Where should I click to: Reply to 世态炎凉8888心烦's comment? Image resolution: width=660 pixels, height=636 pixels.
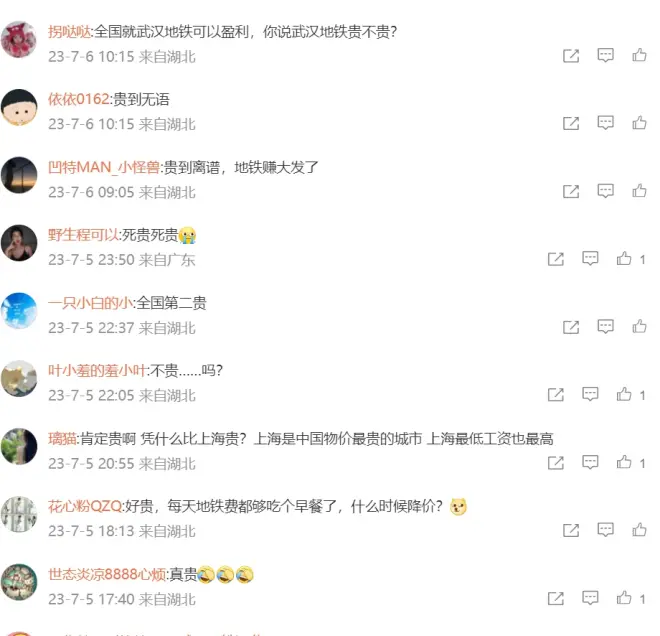tap(590, 598)
